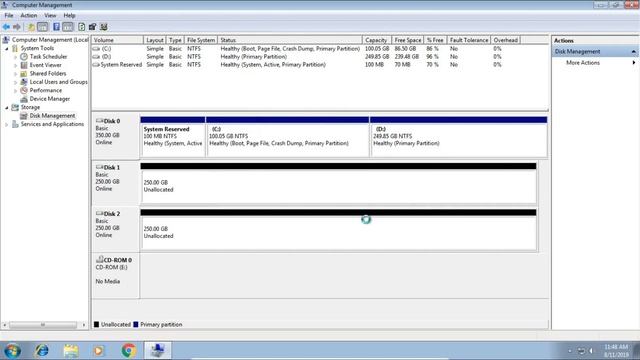Open the File menu
This screenshot has height=360, width=640.
point(9,16)
